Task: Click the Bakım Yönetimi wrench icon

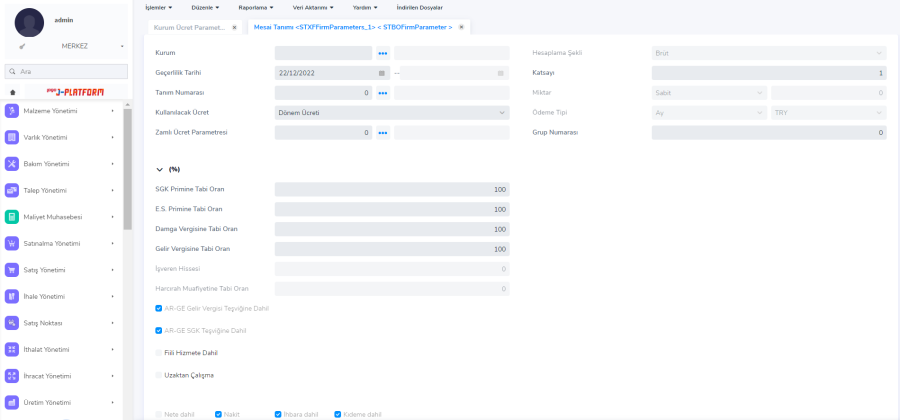Action: pyautogui.click(x=12, y=164)
